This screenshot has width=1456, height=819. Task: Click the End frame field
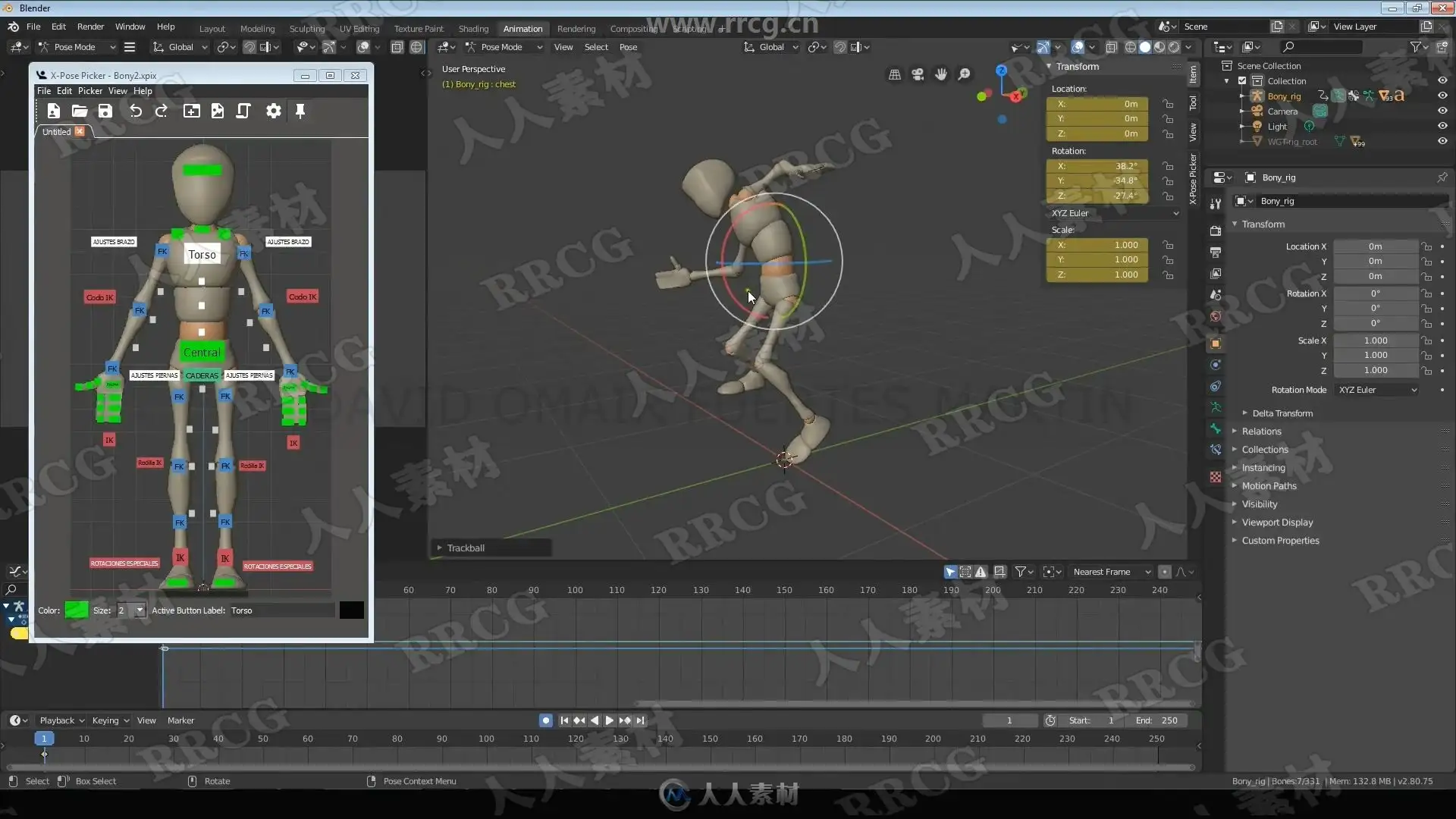tap(1157, 720)
